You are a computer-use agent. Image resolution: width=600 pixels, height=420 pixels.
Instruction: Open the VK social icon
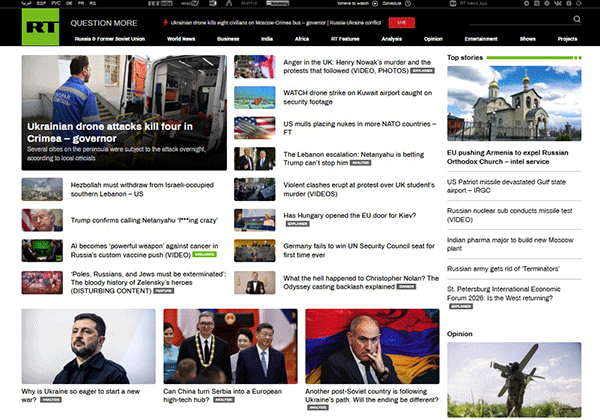pyautogui.click(x=558, y=3)
